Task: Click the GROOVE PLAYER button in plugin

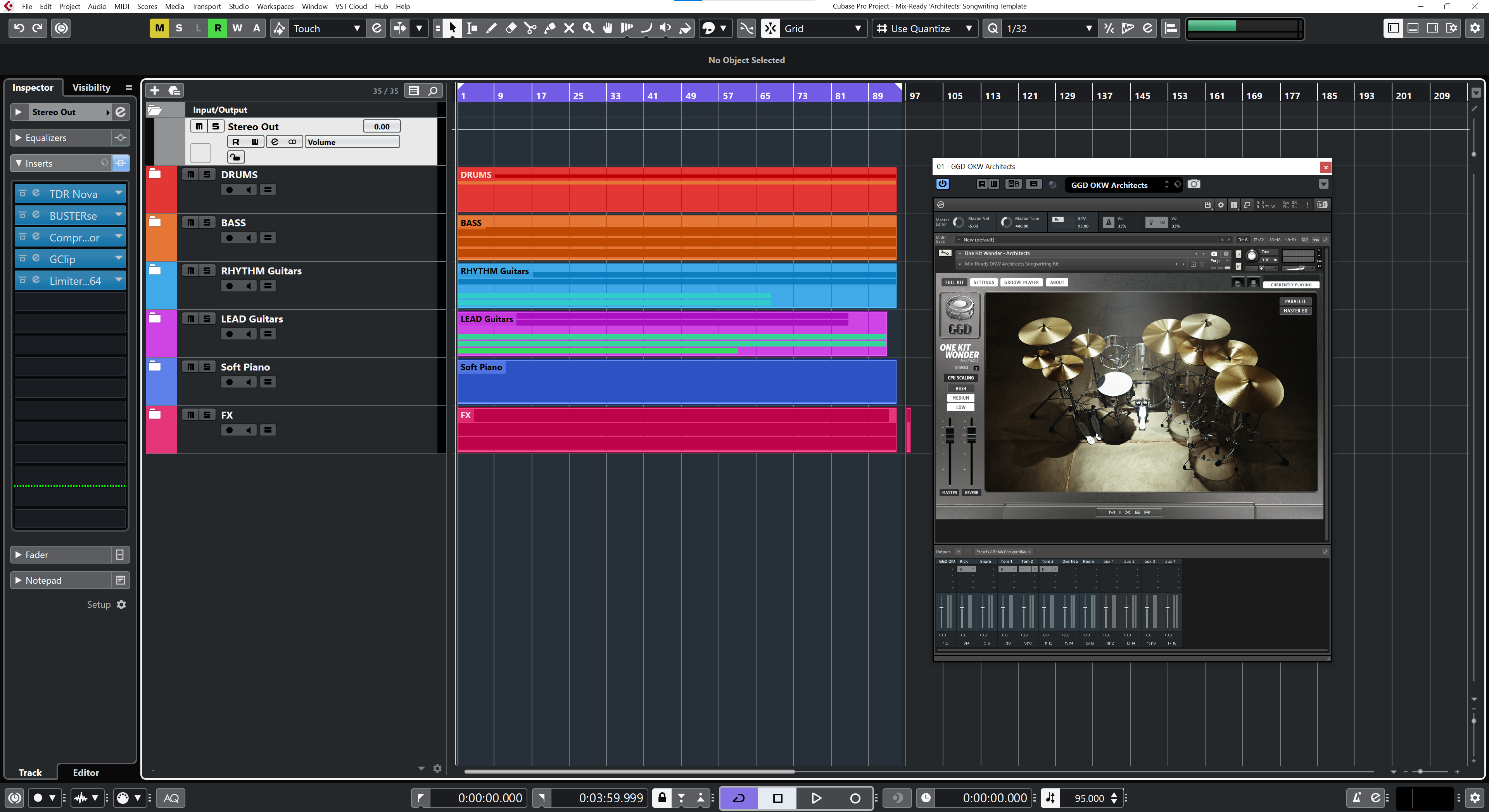Action: (x=1021, y=283)
